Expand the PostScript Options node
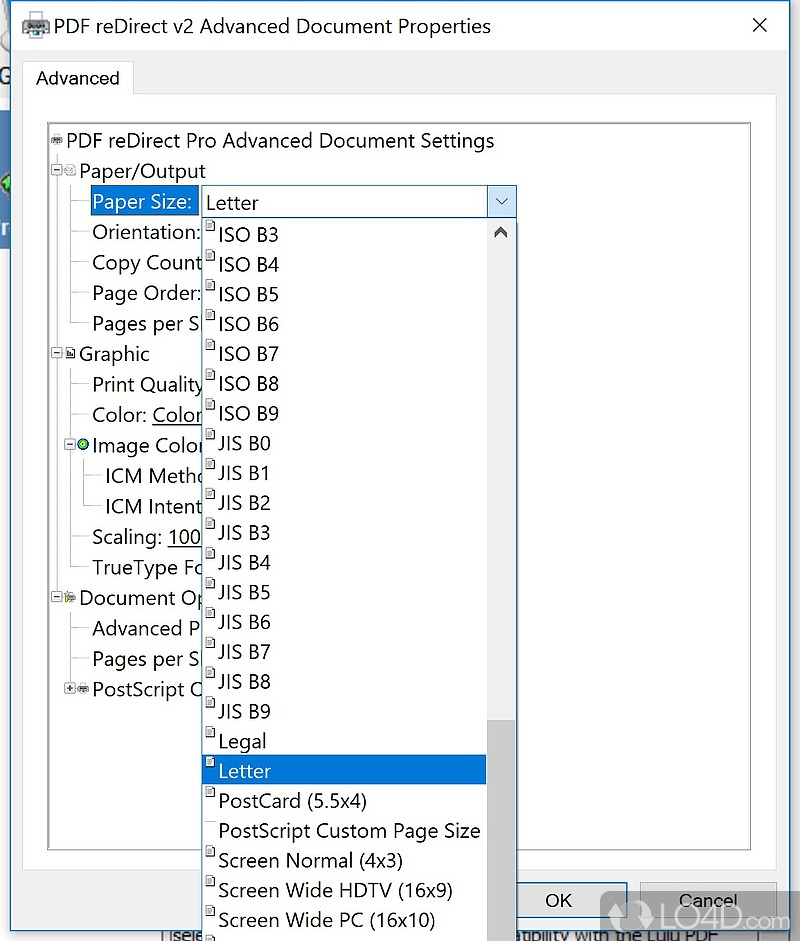Viewport: 800px width, 941px height. [x=70, y=689]
